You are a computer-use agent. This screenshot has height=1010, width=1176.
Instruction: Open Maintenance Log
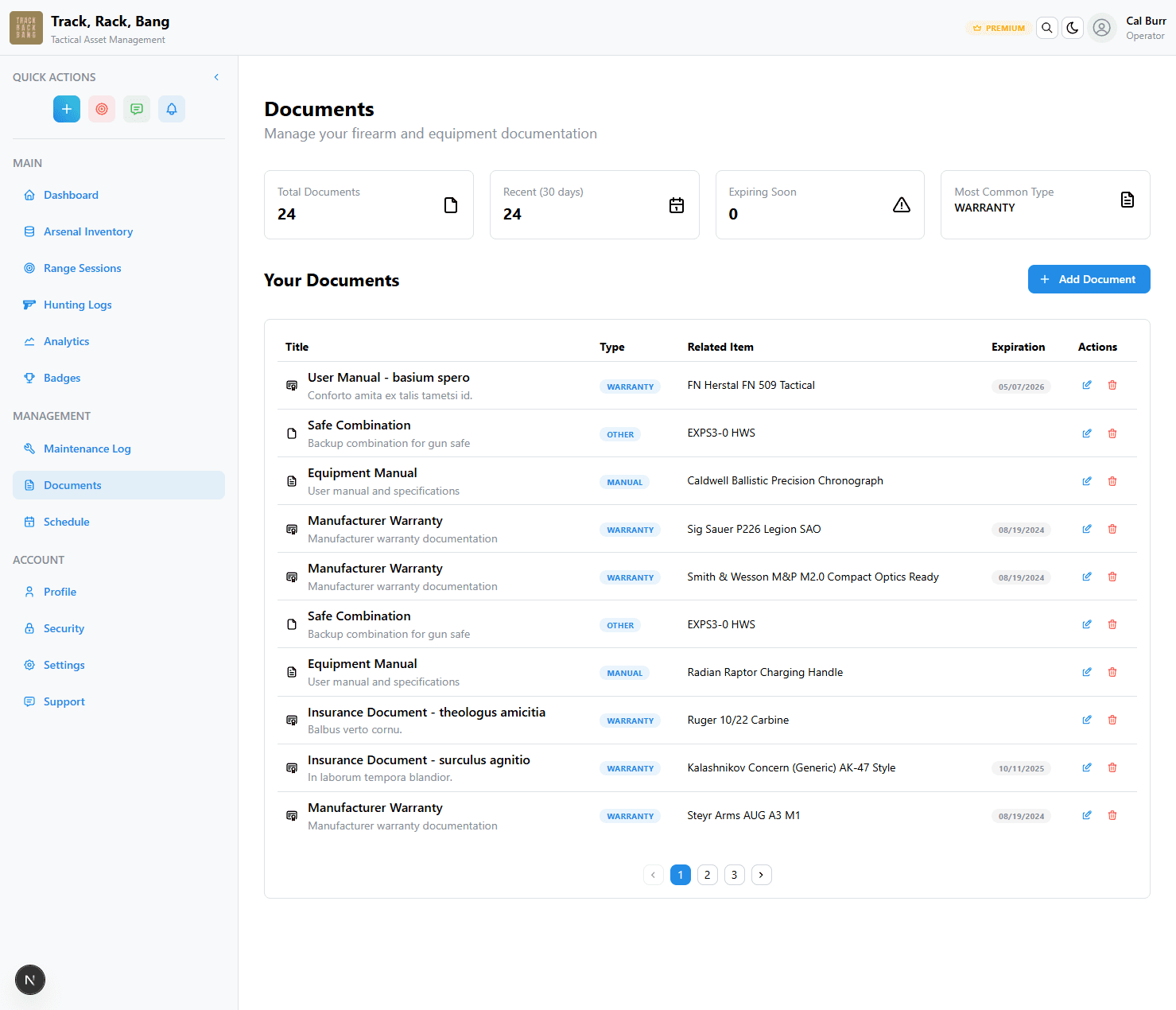click(x=118, y=449)
